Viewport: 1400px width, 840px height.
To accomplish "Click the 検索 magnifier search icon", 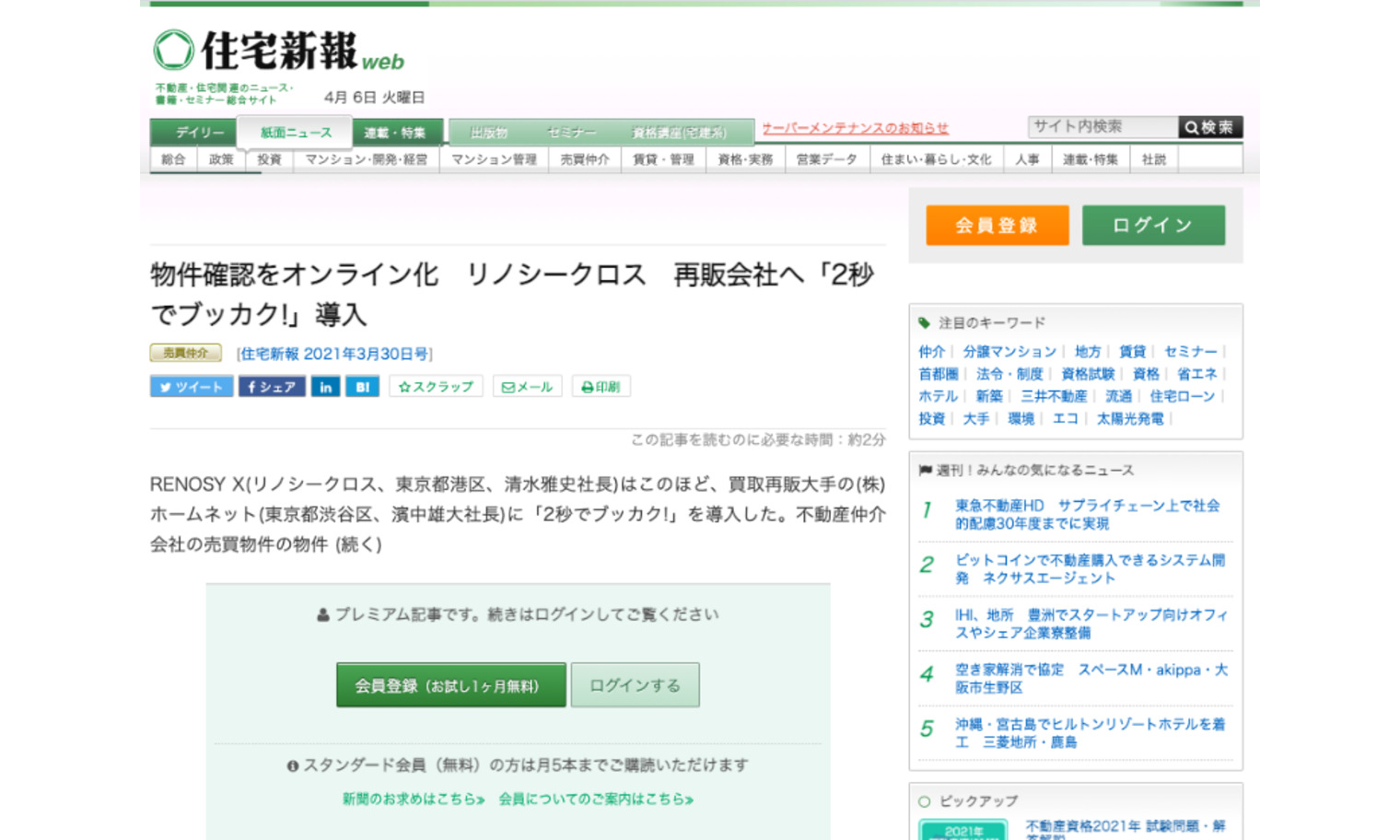I will coord(1210,126).
